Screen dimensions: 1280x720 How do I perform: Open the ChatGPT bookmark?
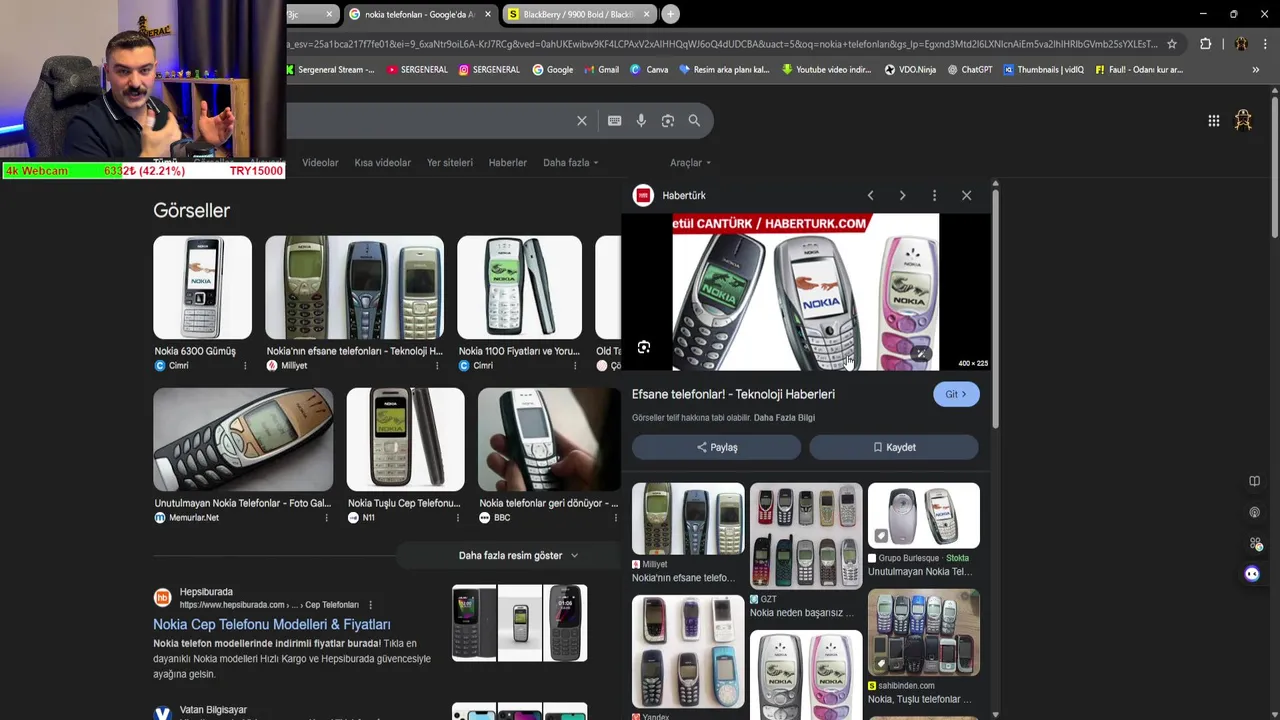[969, 70]
